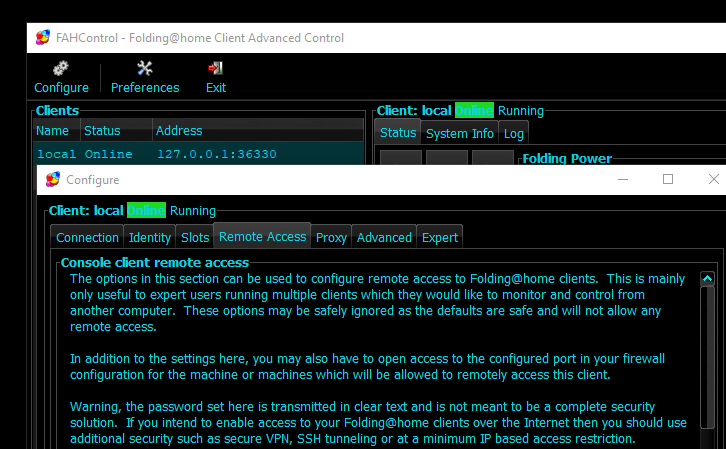Click green Online label in main window
This screenshot has width=726, height=449.
click(474, 110)
